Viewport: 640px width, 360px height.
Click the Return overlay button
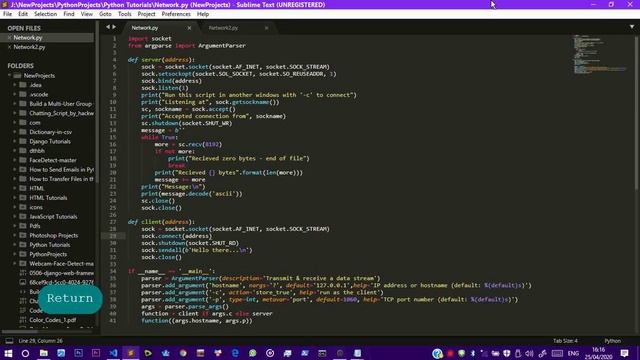click(x=70, y=299)
